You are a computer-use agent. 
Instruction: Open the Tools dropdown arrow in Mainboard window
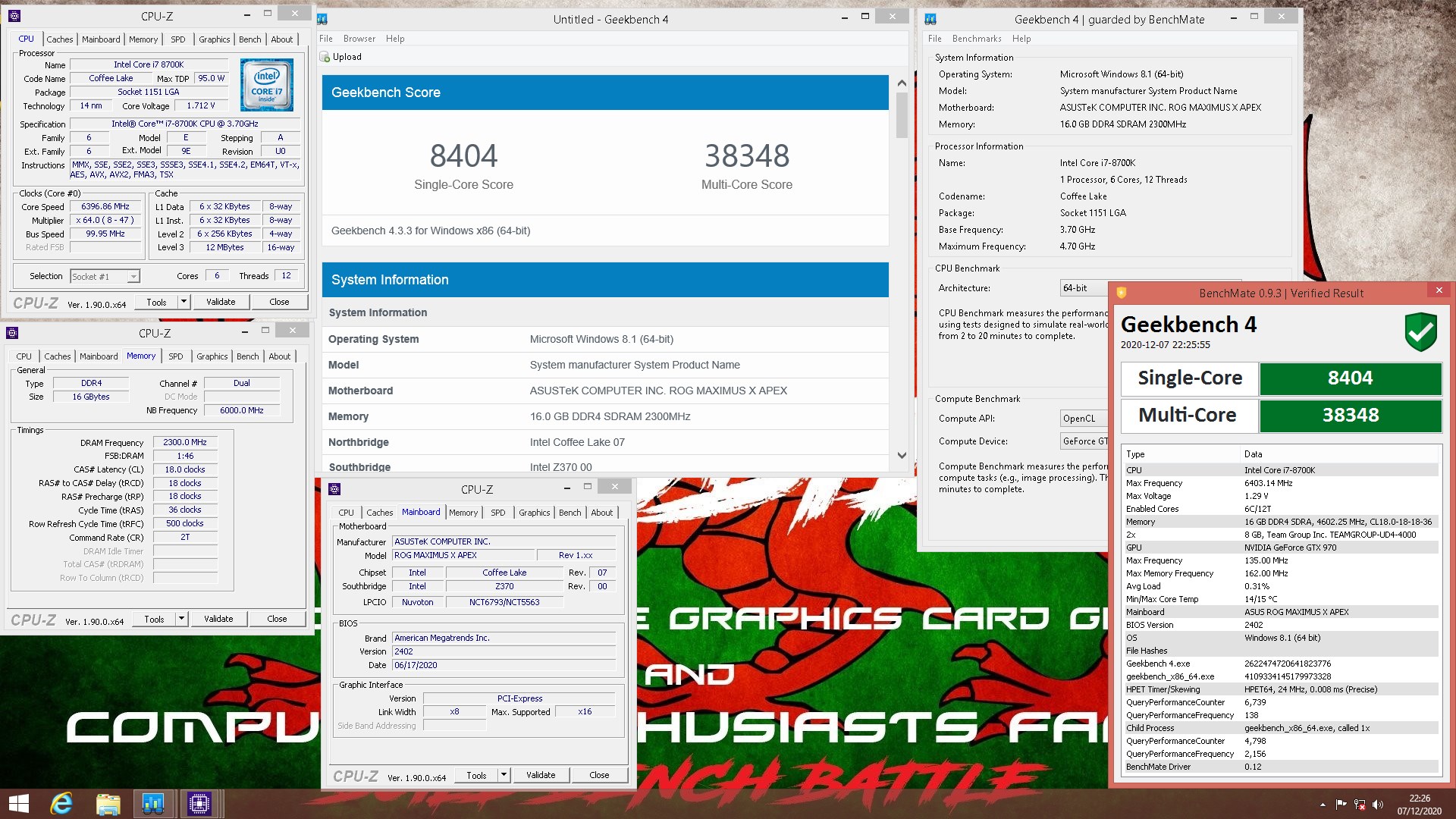click(x=503, y=775)
